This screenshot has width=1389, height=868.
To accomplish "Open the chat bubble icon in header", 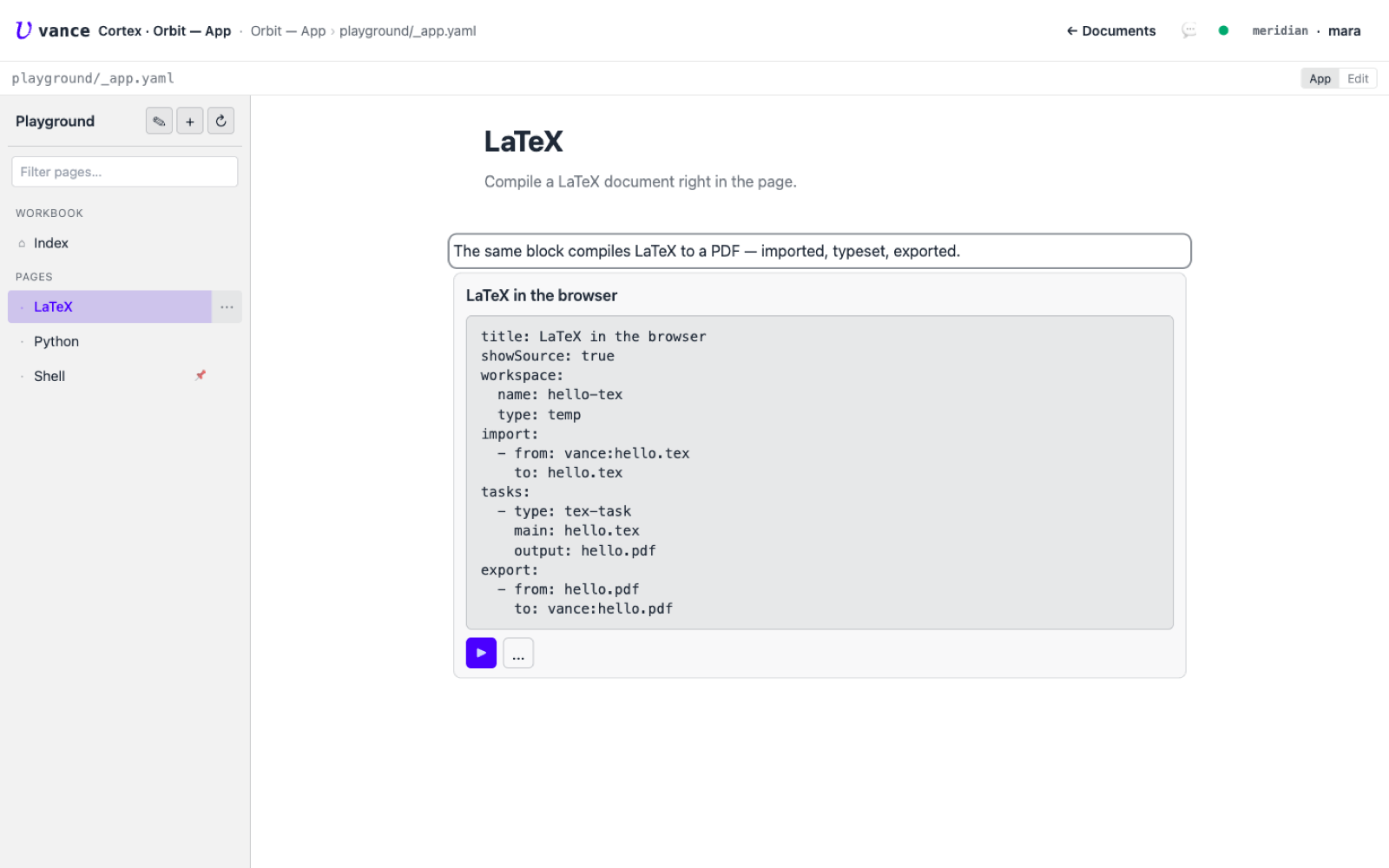I will coord(1188,30).
